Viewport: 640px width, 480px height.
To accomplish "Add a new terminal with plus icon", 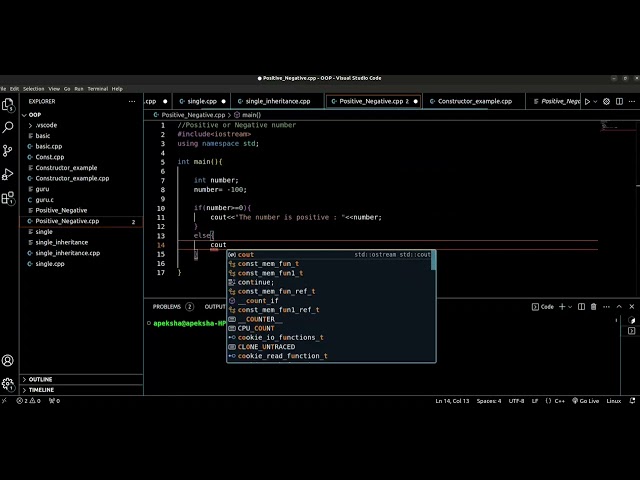I will pyautogui.click(x=562, y=307).
